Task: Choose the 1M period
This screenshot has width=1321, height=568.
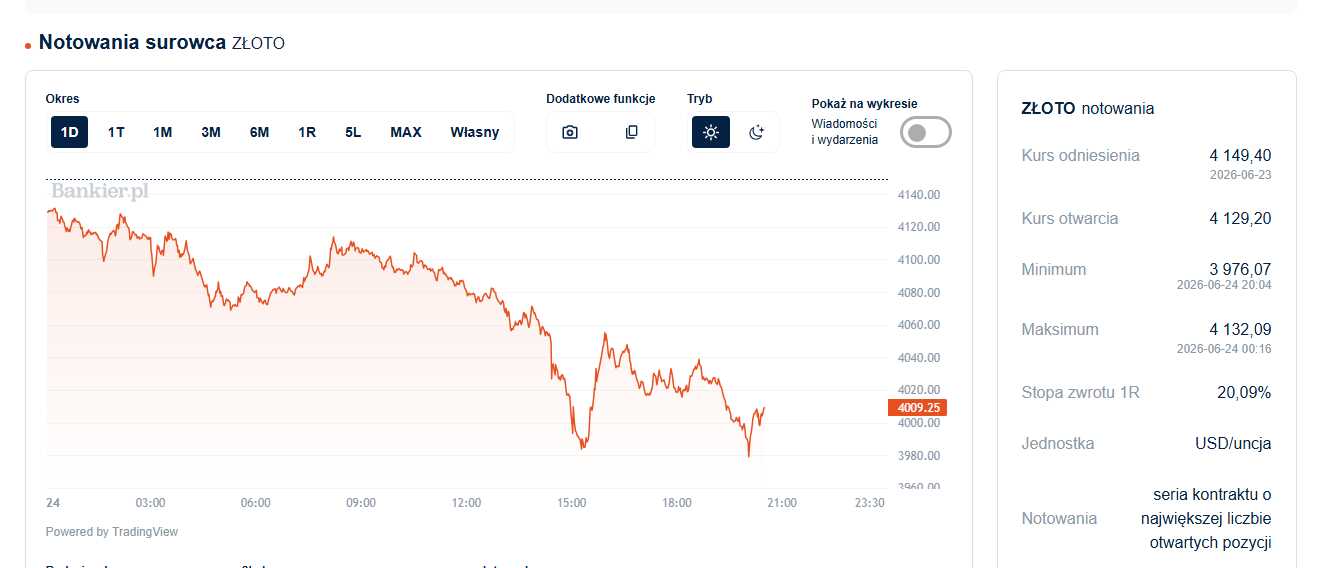Action: pos(163,132)
